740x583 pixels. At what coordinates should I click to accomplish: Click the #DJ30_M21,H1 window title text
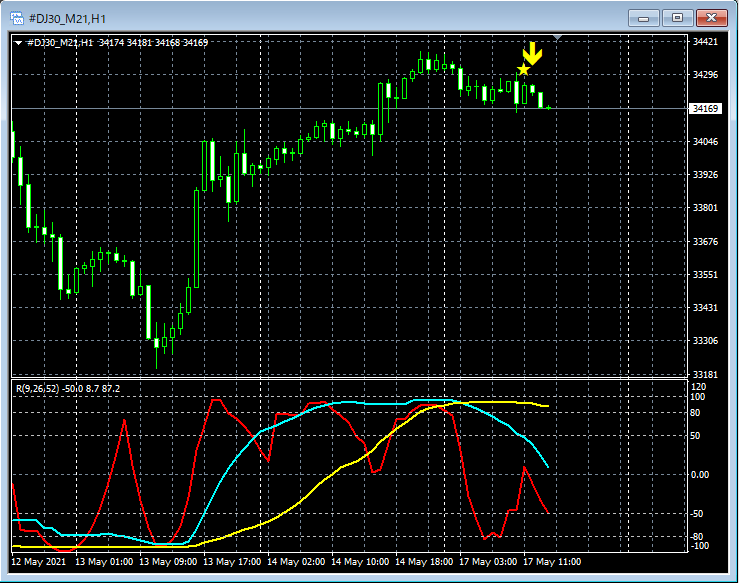[x=67, y=19]
